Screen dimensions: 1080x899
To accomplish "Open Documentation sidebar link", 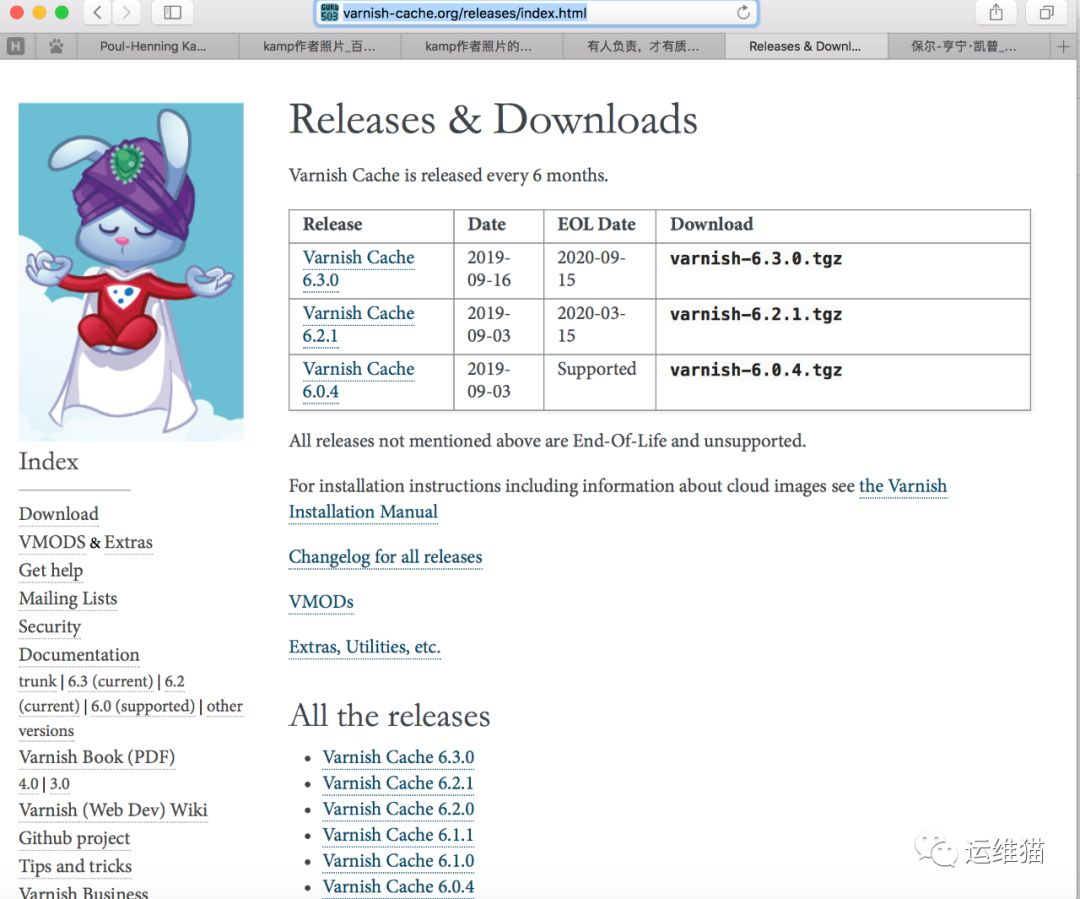I will pyautogui.click(x=79, y=654).
